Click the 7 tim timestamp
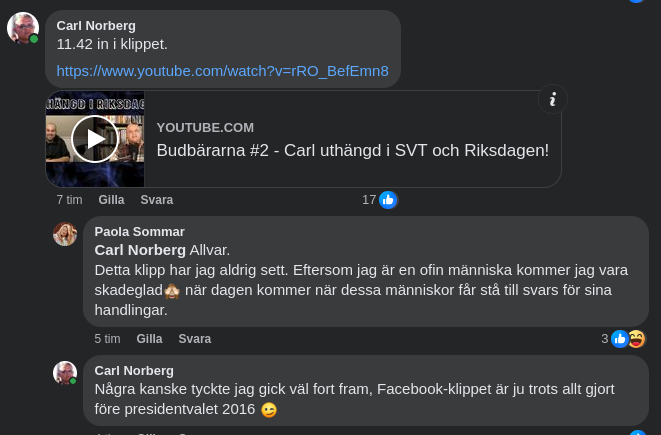 click(69, 200)
